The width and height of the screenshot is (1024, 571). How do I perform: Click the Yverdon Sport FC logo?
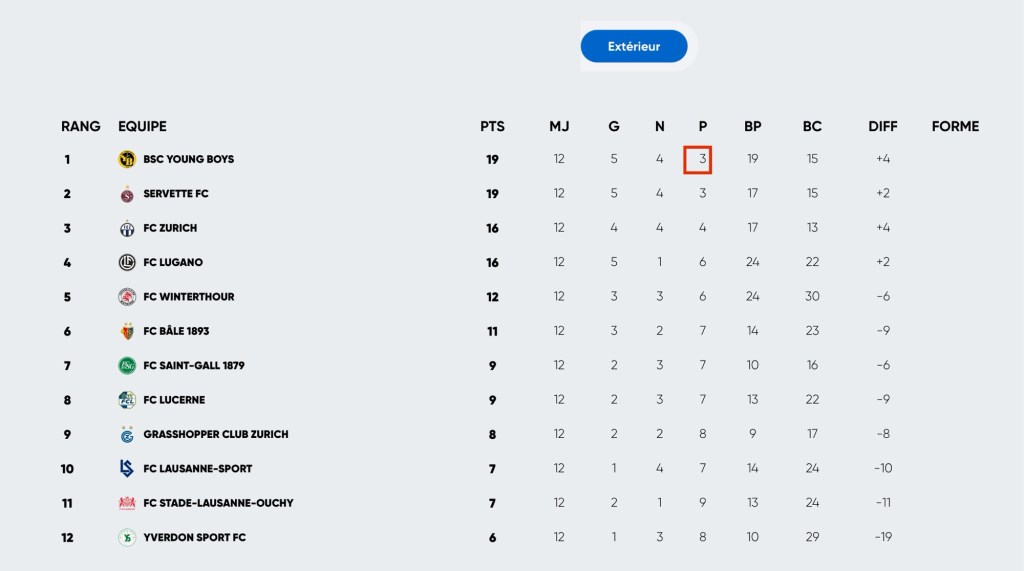[x=127, y=538]
